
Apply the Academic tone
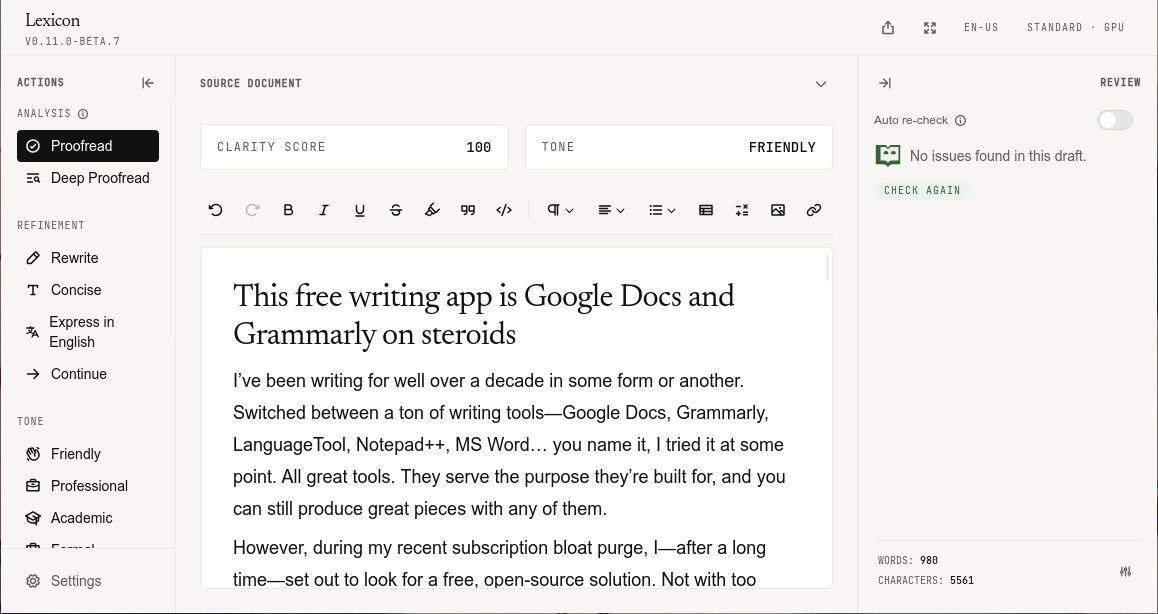coord(88,518)
